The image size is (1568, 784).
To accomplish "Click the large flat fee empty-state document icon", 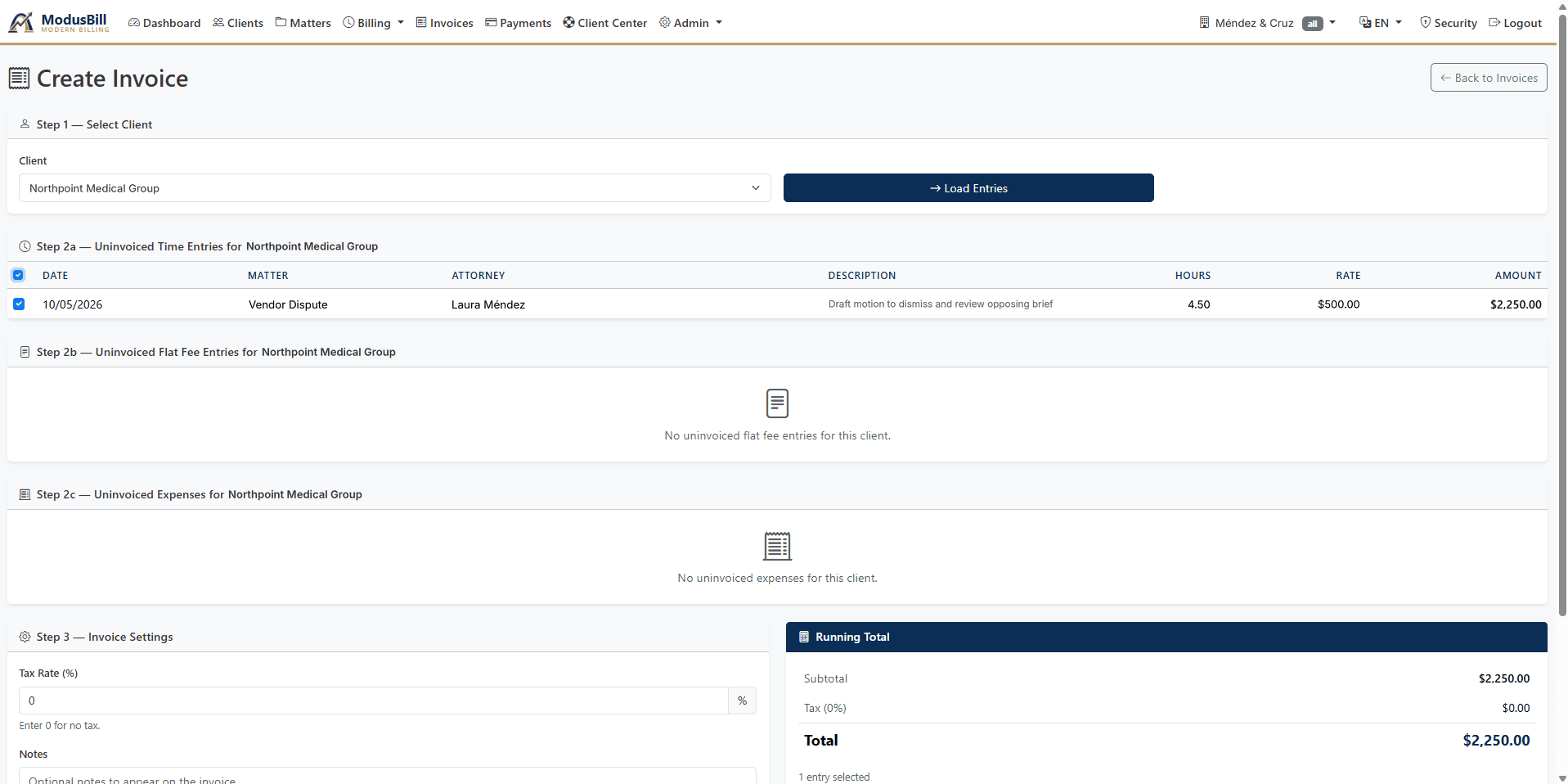I will pyautogui.click(x=777, y=403).
